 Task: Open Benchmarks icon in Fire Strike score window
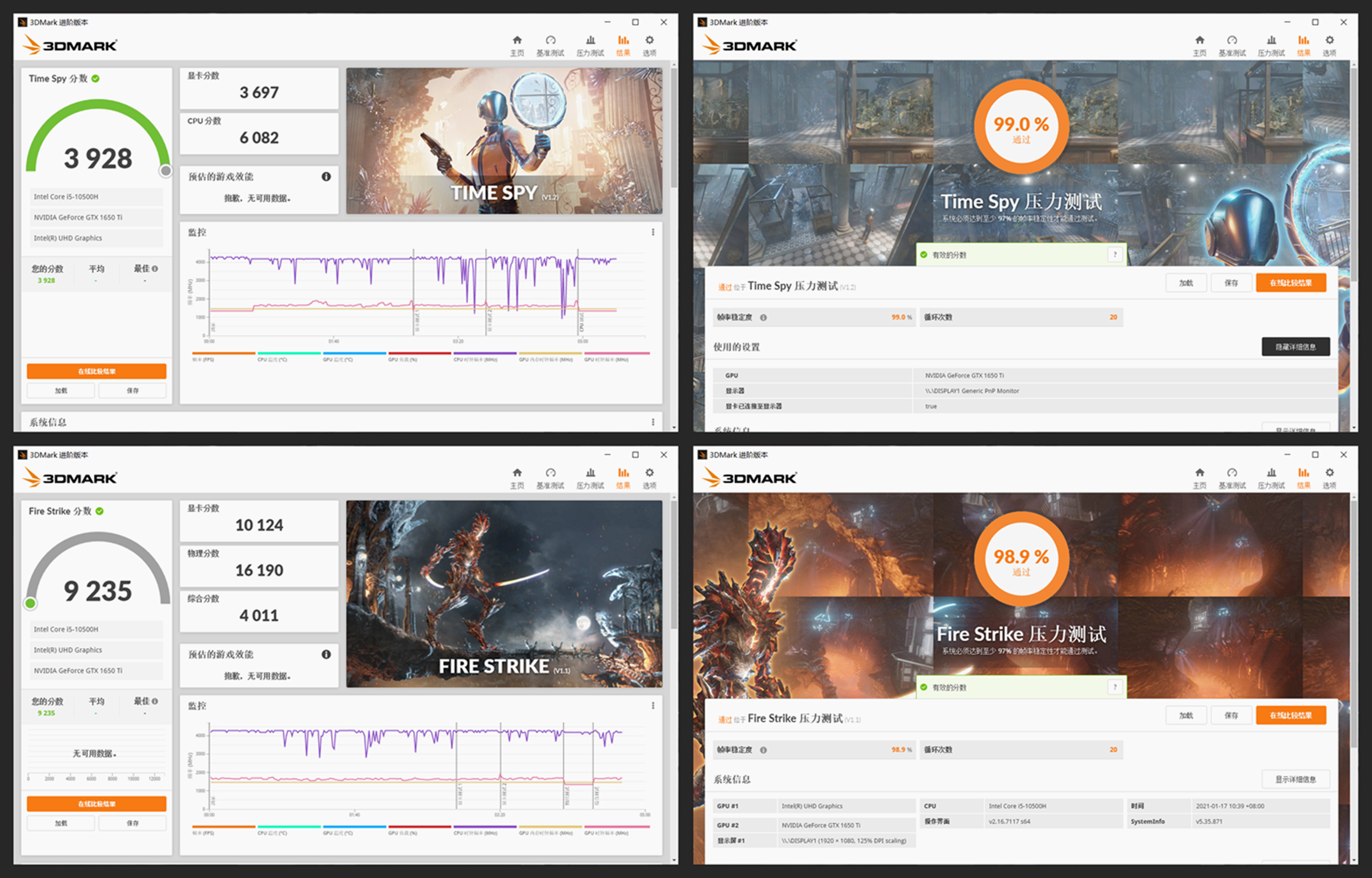(x=550, y=473)
